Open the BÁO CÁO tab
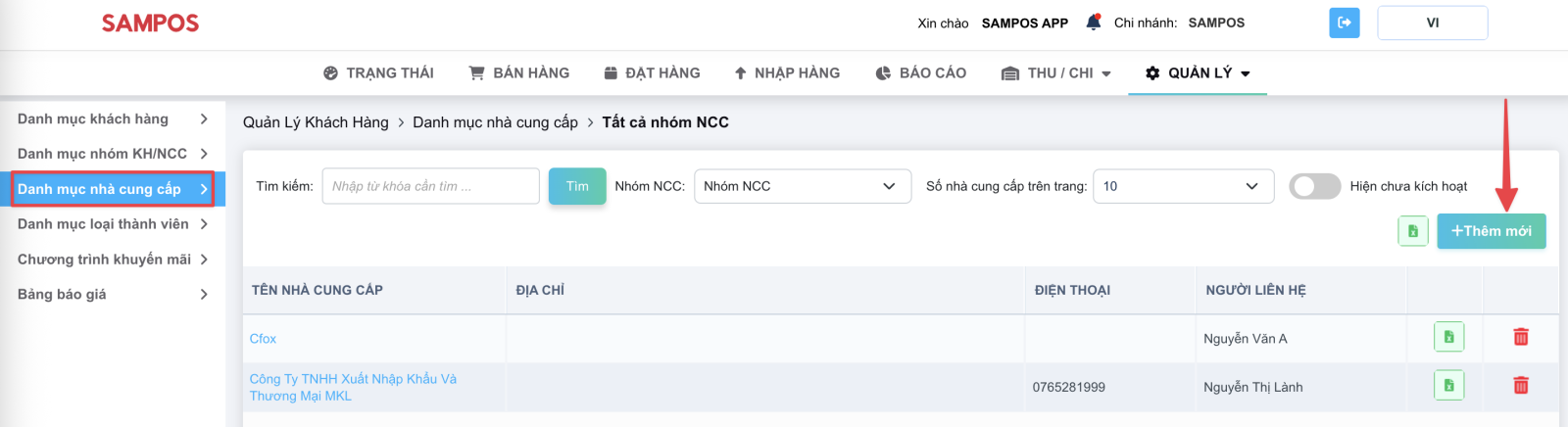The image size is (1568, 427). [x=920, y=73]
